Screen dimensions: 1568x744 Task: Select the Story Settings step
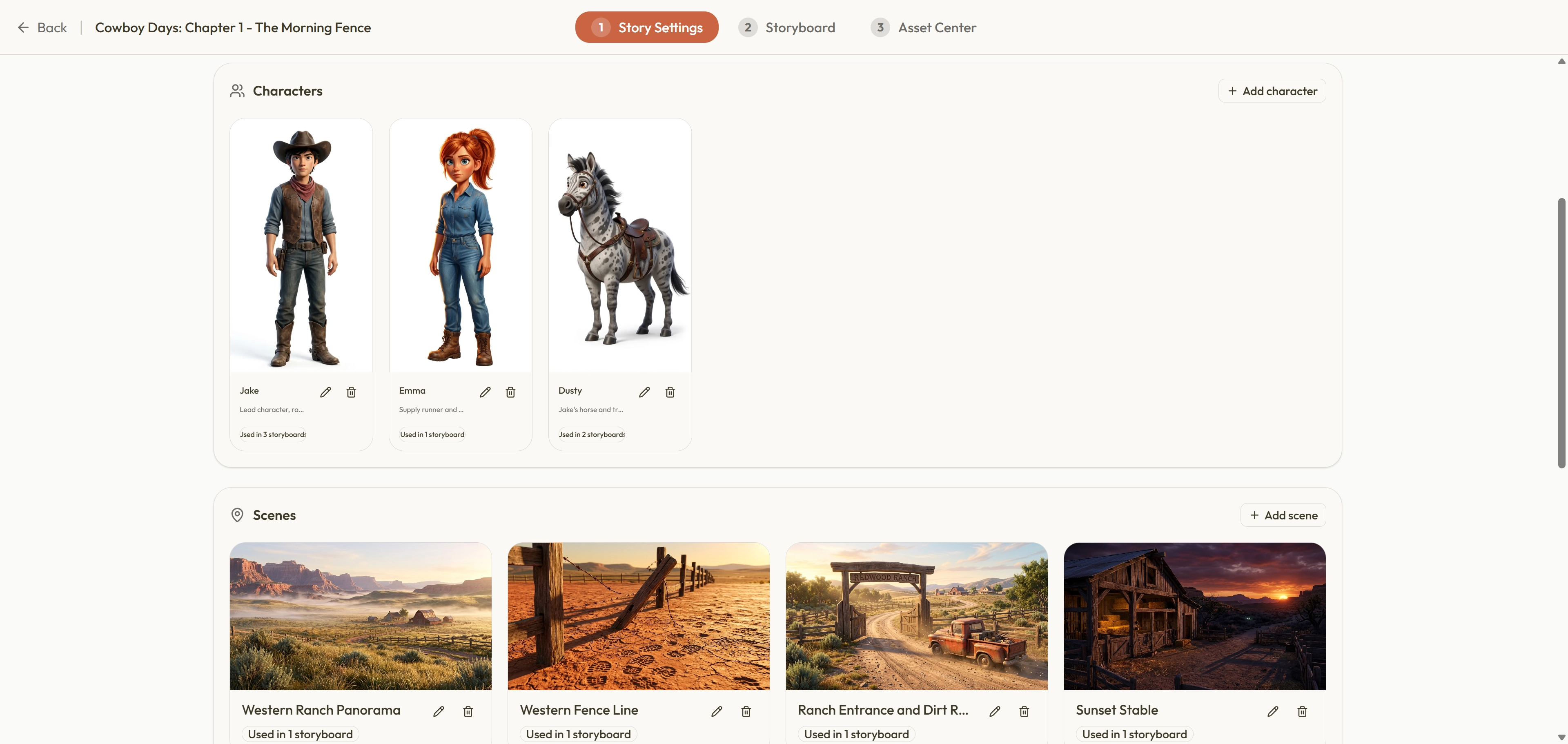click(646, 27)
